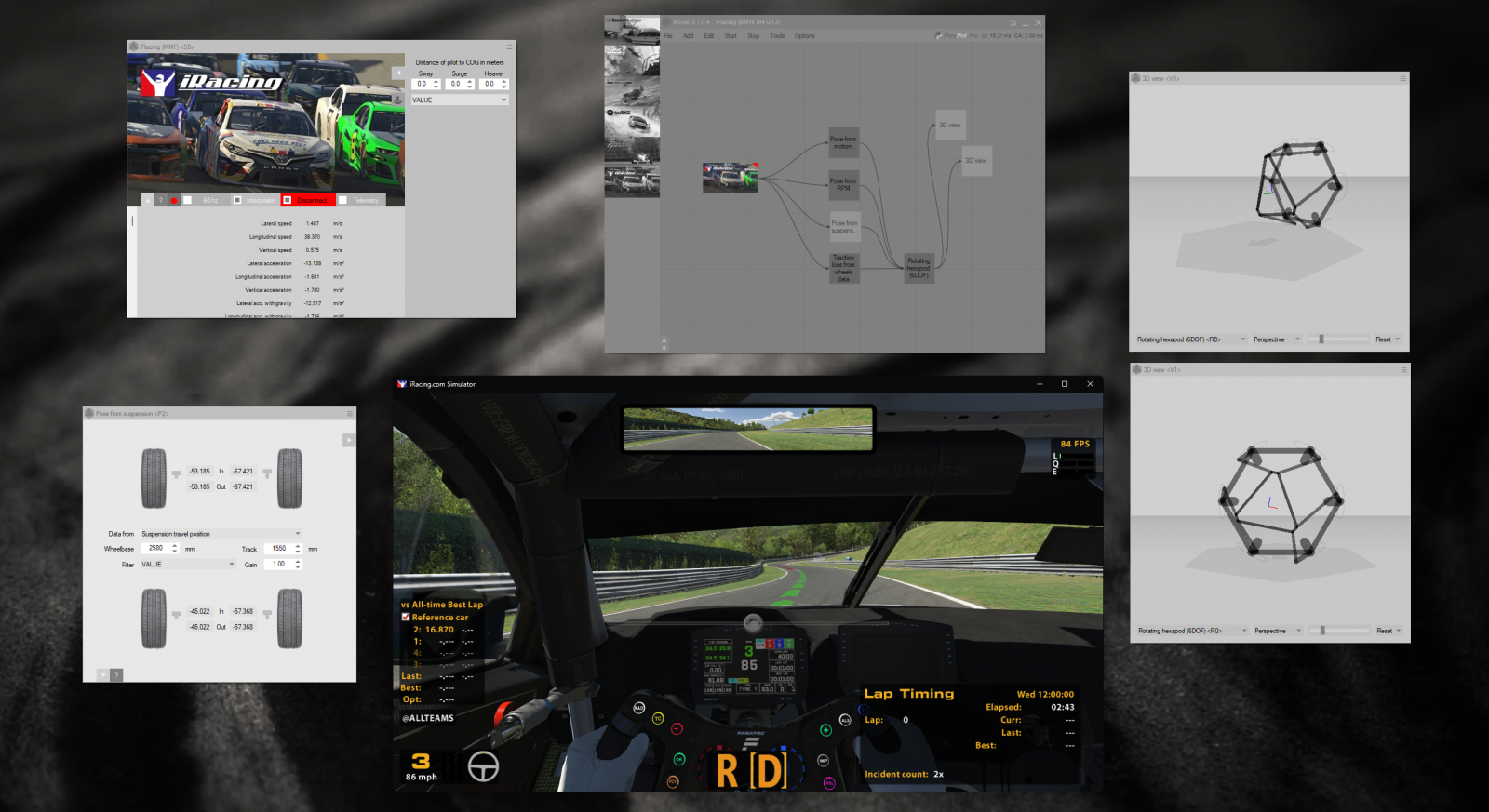Viewport: 1489px width, 812px height.
Task: Select DCS game thumbnail in Mover sidebar
Action: [632, 61]
